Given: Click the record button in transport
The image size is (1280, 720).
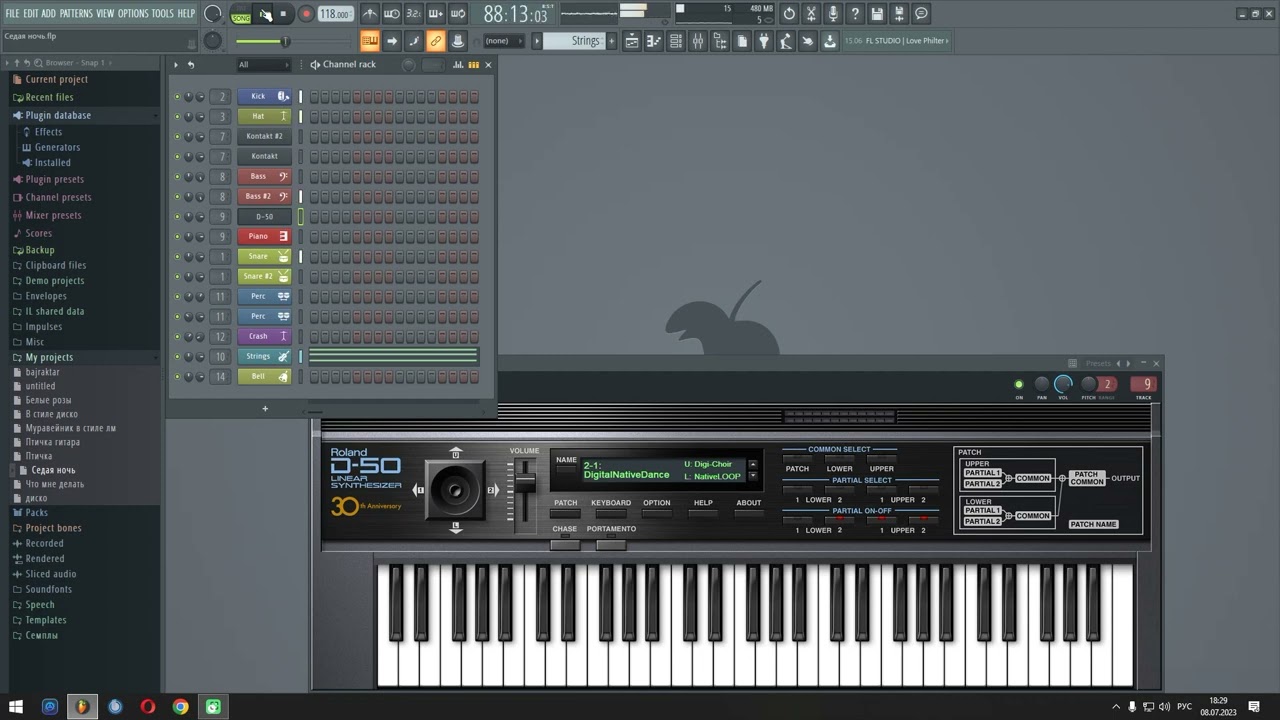Looking at the screenshot, I should (x=306, y=14).
